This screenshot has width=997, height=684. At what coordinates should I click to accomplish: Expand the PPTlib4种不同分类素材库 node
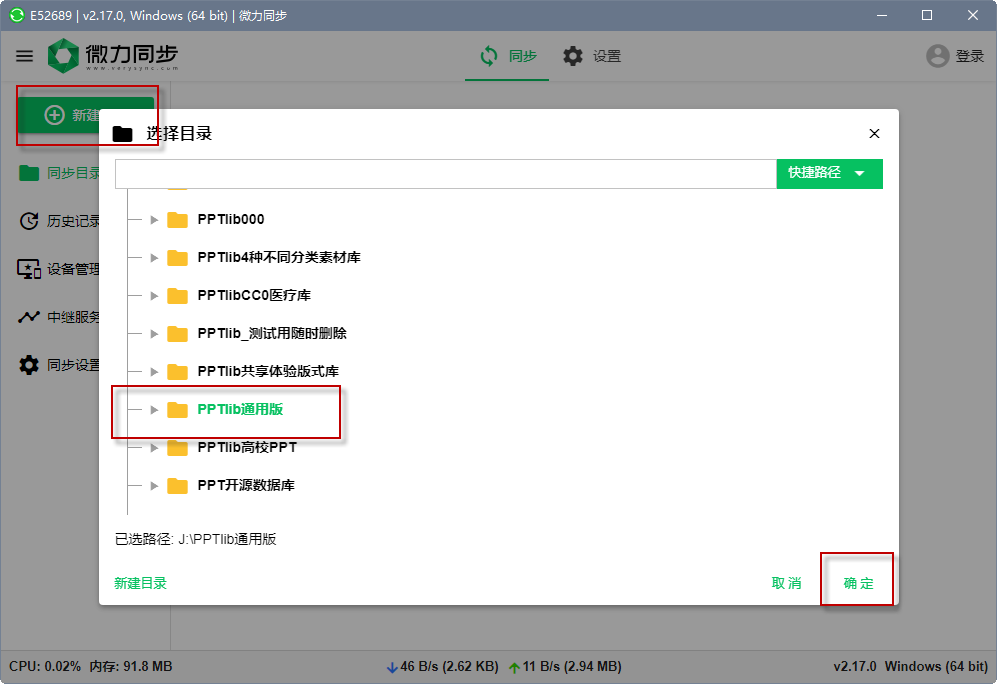click(154, 258)
